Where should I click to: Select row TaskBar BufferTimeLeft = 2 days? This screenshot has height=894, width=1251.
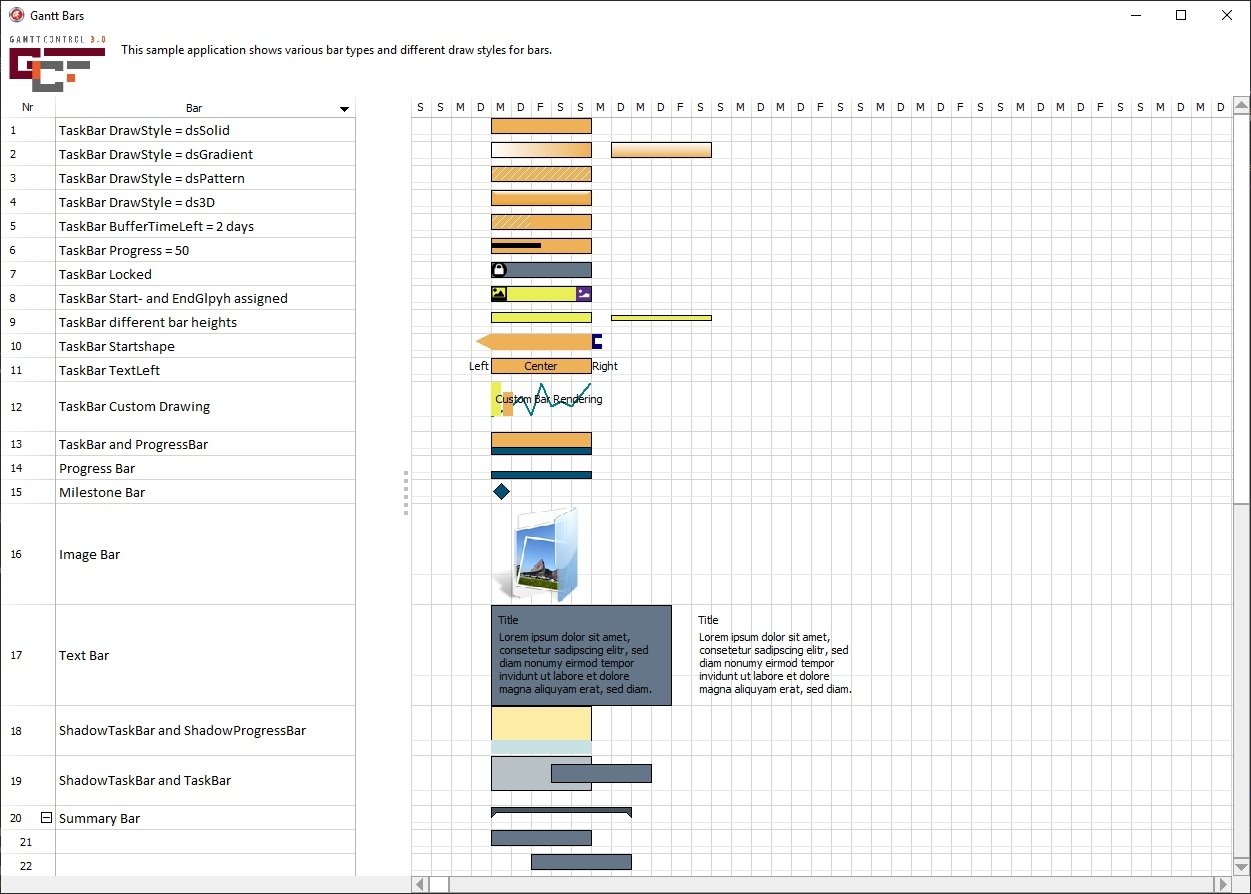tap(178, 226)
